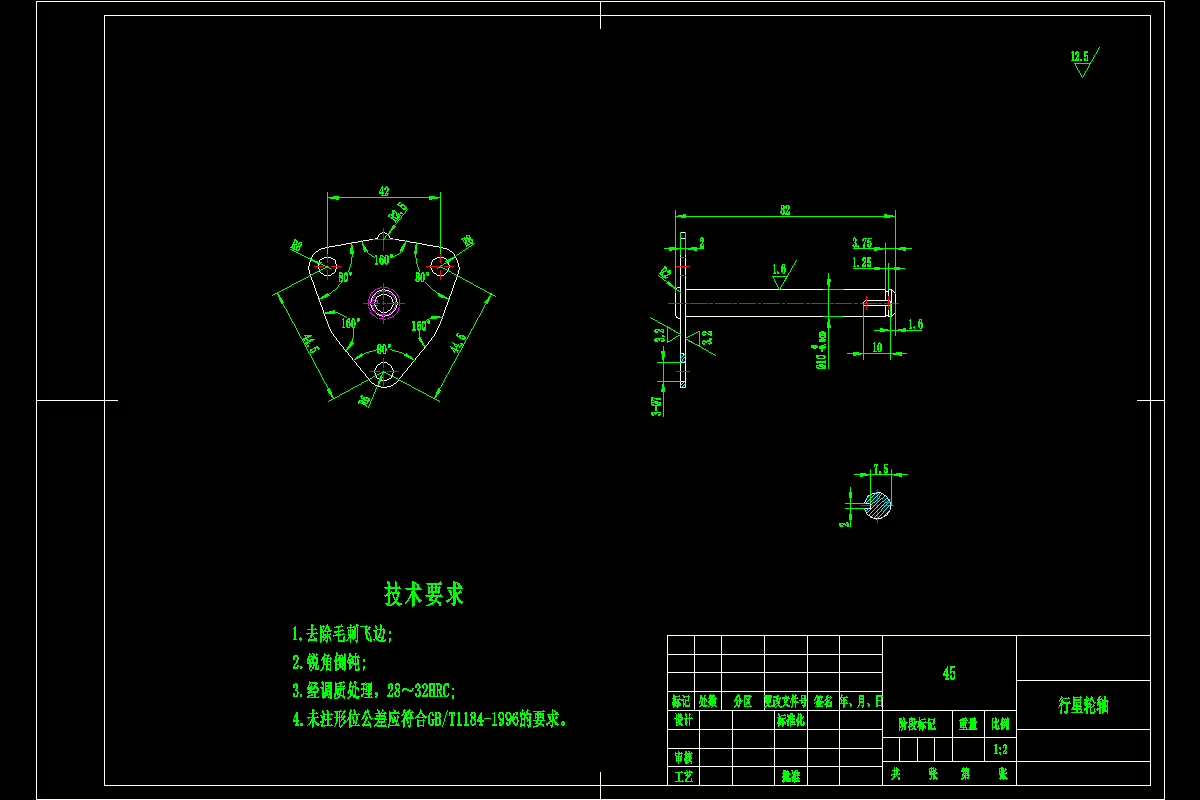Select note line 2.锐角倒钝

point(329,662)
